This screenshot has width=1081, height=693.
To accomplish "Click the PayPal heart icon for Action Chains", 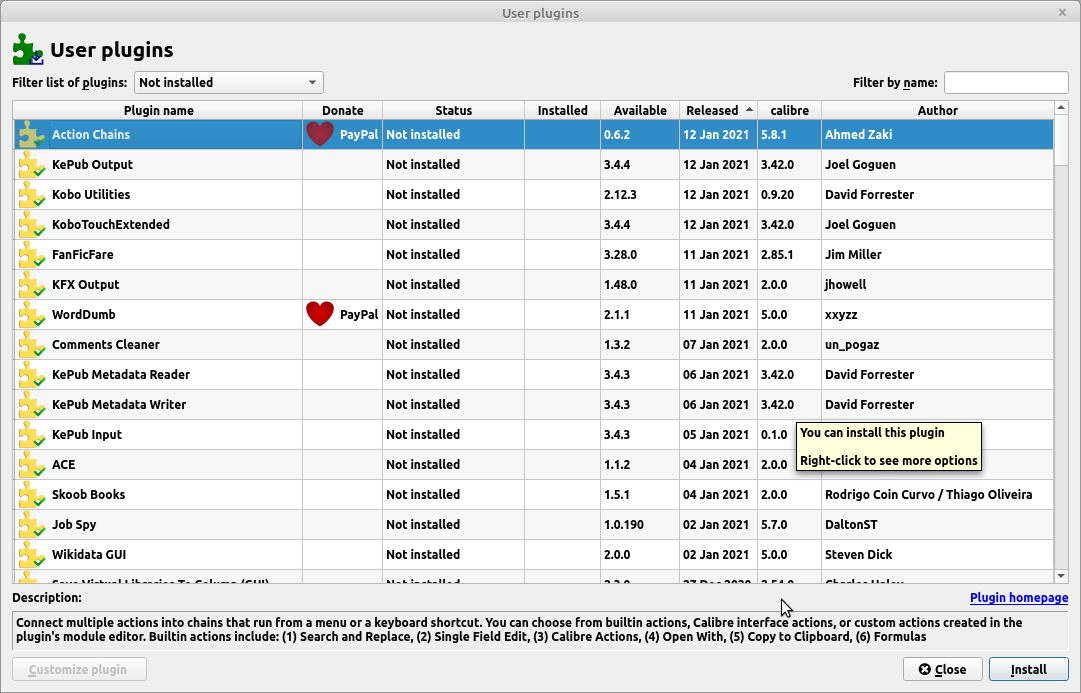I will (x=320, y=135).
